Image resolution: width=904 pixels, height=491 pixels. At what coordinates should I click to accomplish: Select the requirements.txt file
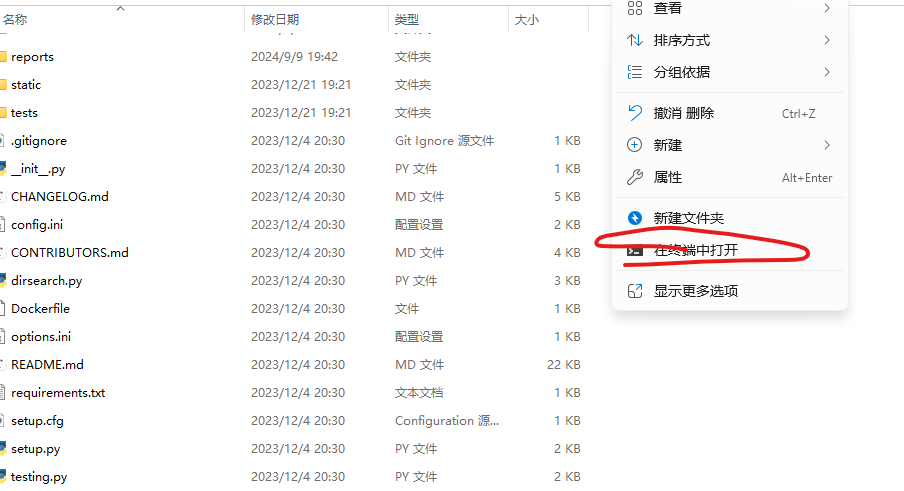tap(58, 392)
